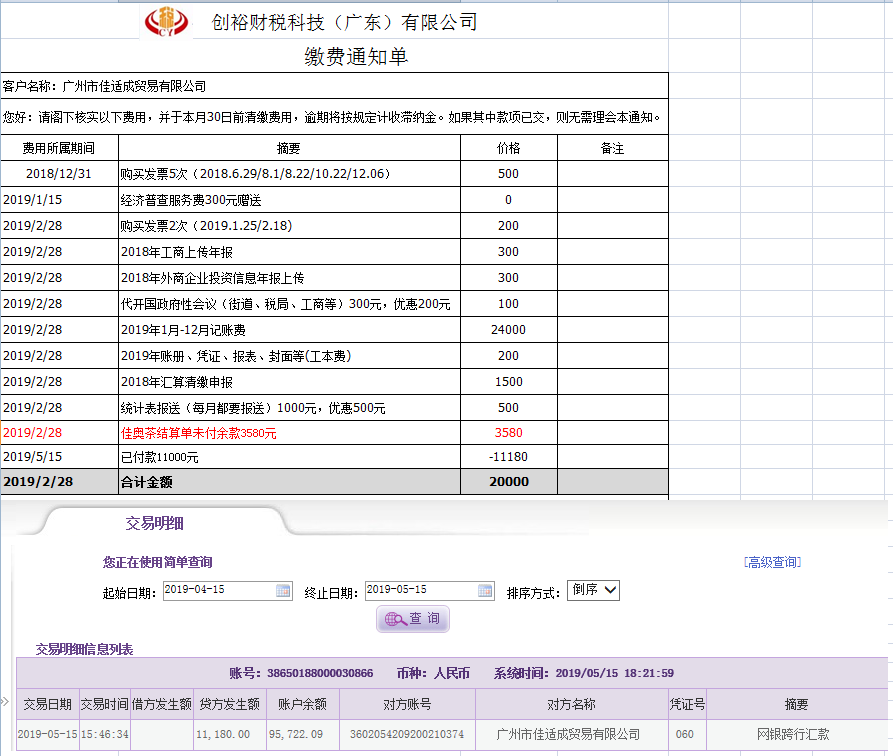The image size is (893, 756).
Task: Select the 已付款11000元 cell
Action: click(x=289, y=457)
